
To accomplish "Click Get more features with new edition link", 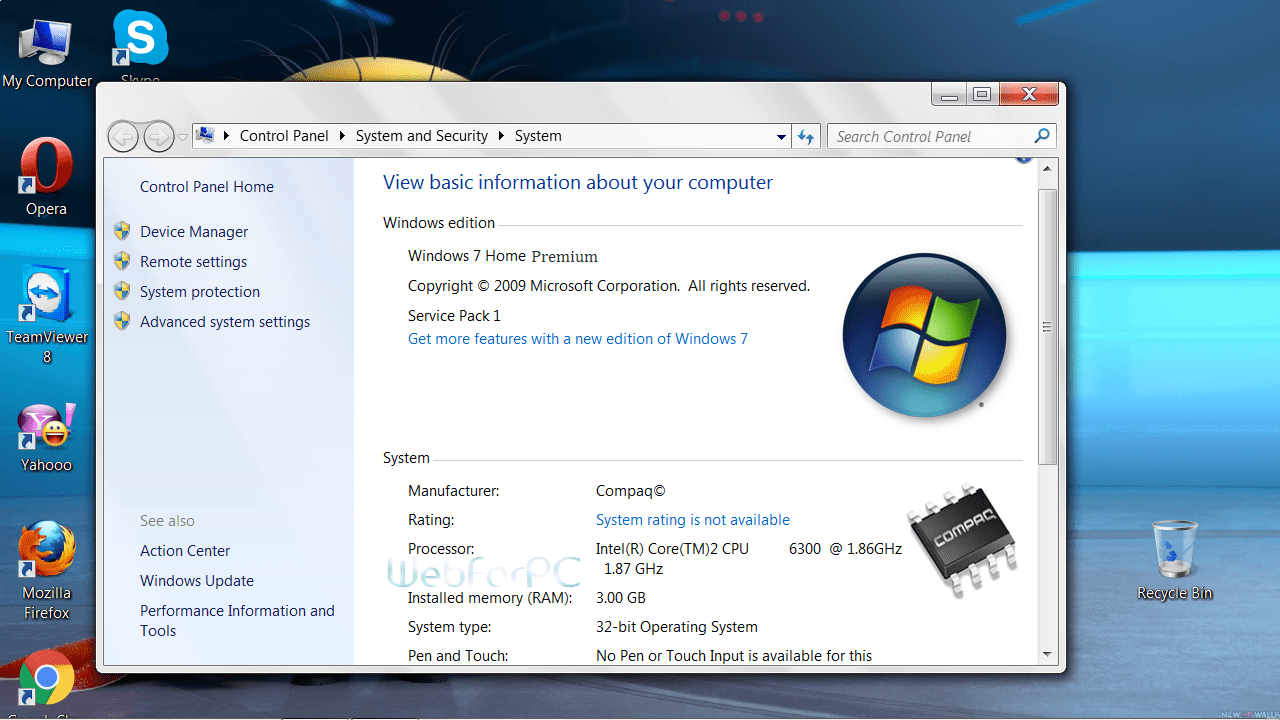I will [578, 339].
